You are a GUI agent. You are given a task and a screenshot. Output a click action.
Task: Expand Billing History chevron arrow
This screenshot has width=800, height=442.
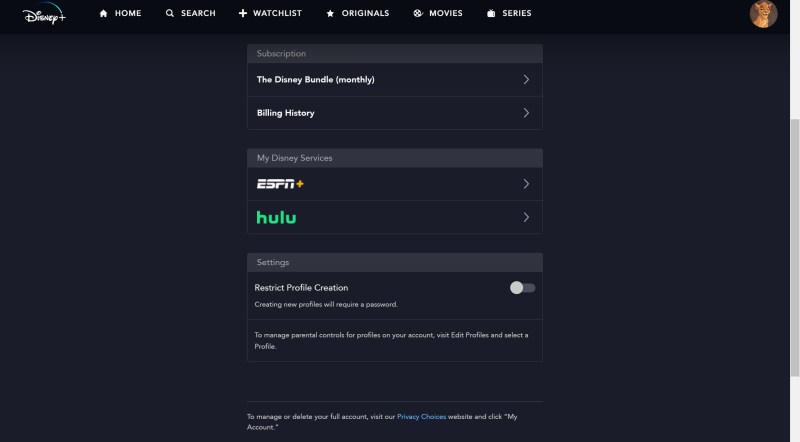pos(526,113)
